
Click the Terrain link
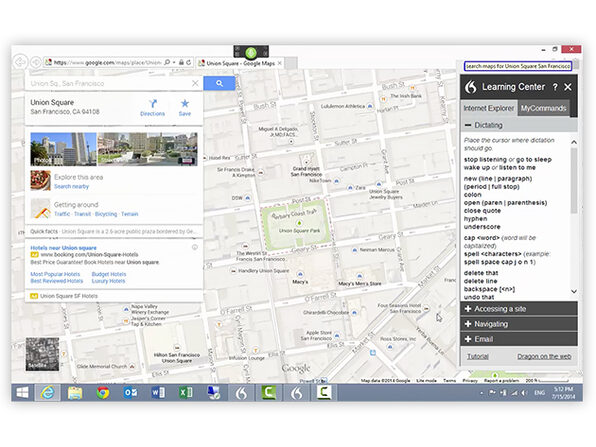[130, 214]
